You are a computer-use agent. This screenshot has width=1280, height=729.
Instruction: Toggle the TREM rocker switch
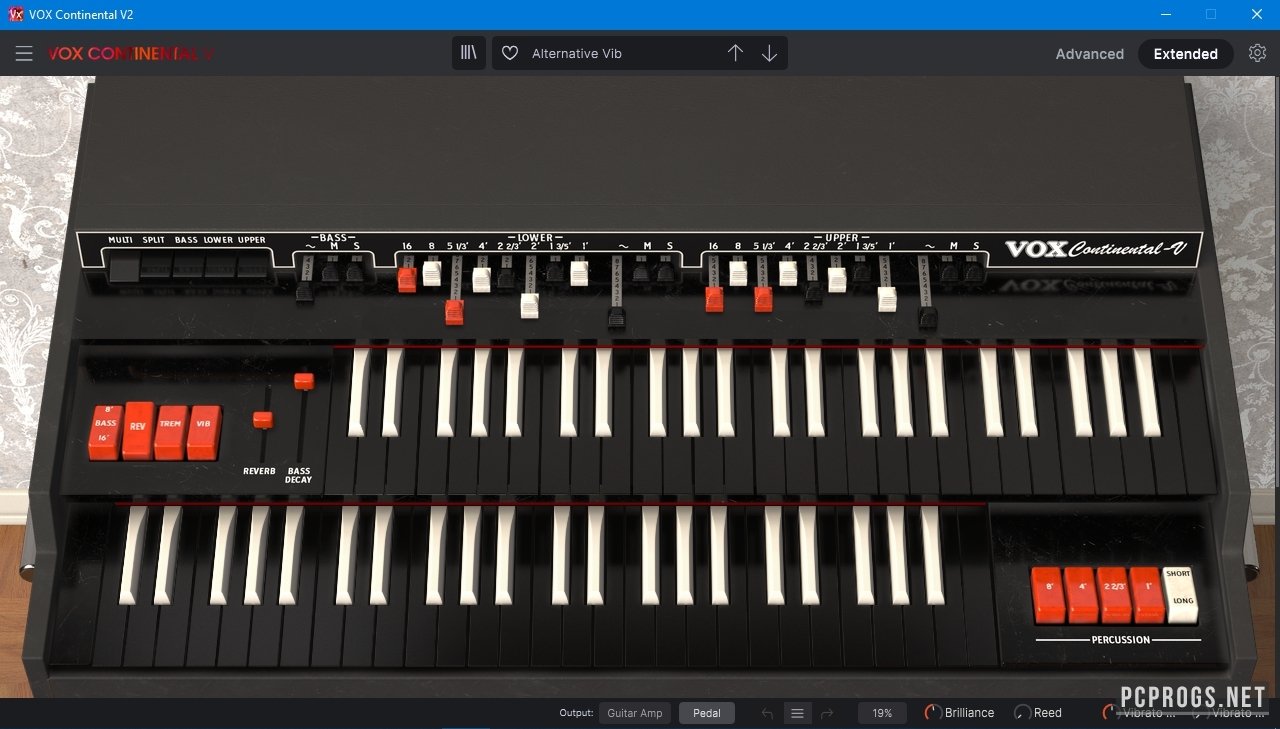coord(171,432)
